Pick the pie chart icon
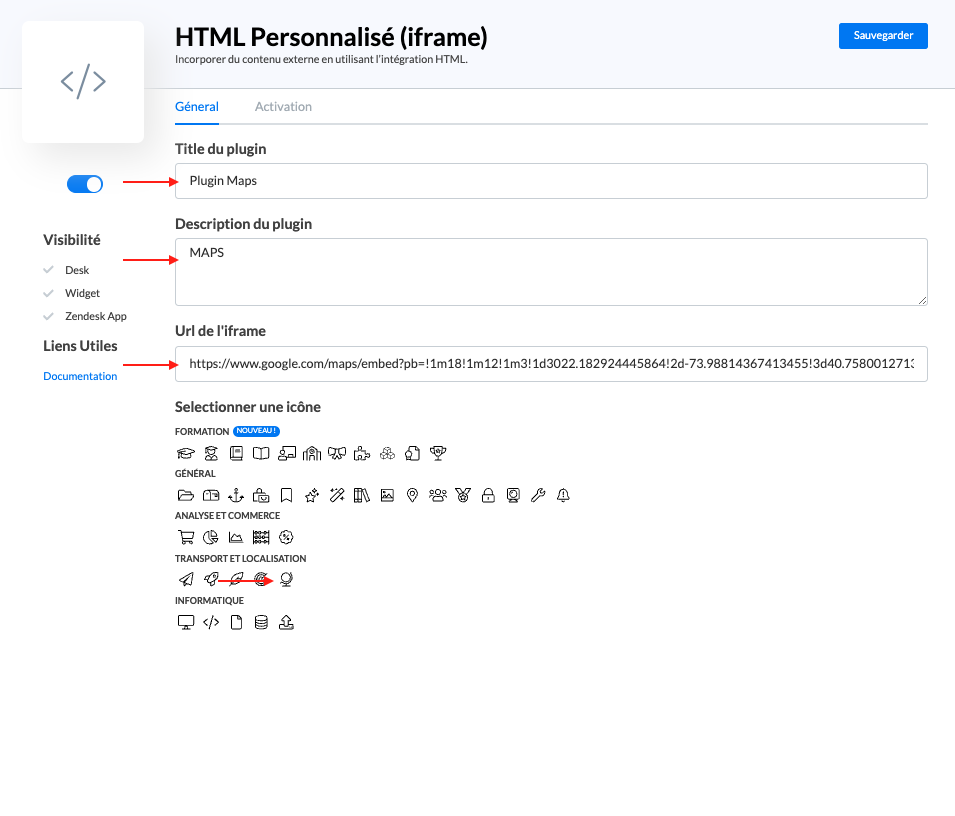This screenshot has width=955, height=816. point(211,537)
